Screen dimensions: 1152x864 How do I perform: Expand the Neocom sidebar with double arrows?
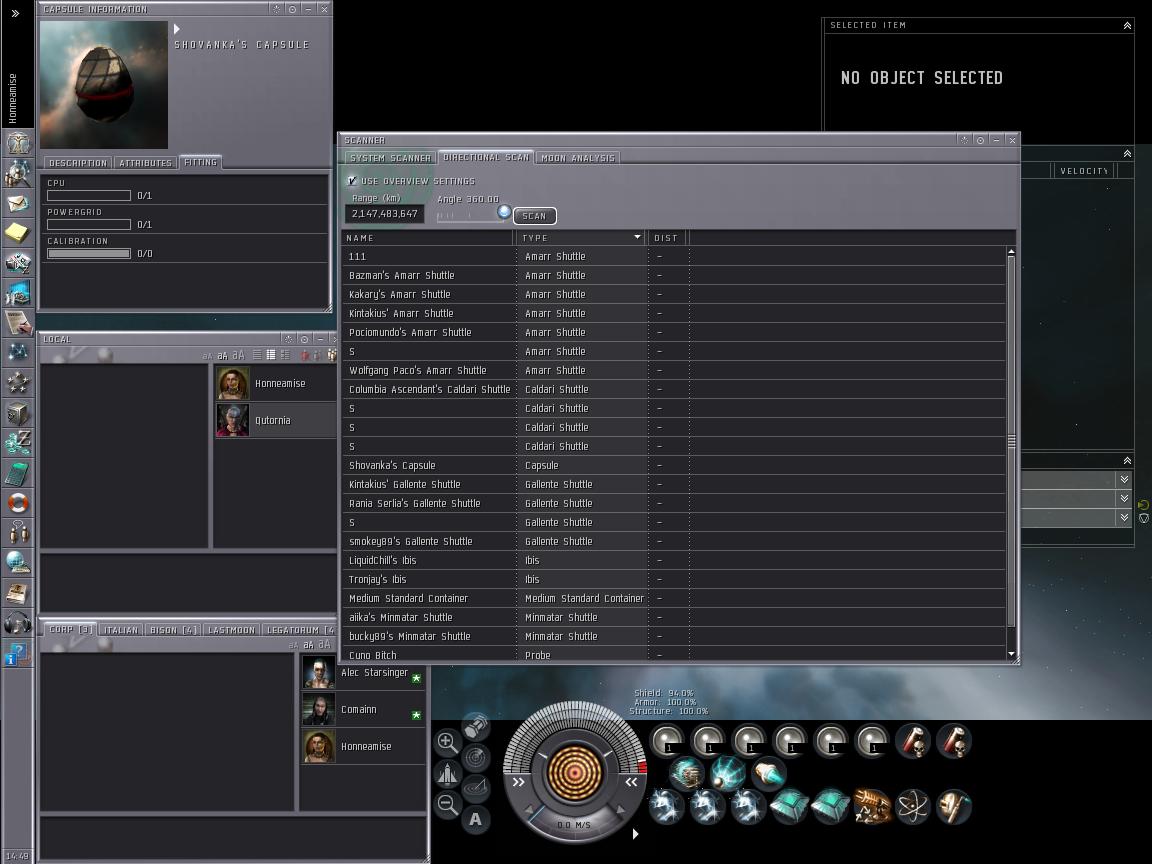coord(15,13)
